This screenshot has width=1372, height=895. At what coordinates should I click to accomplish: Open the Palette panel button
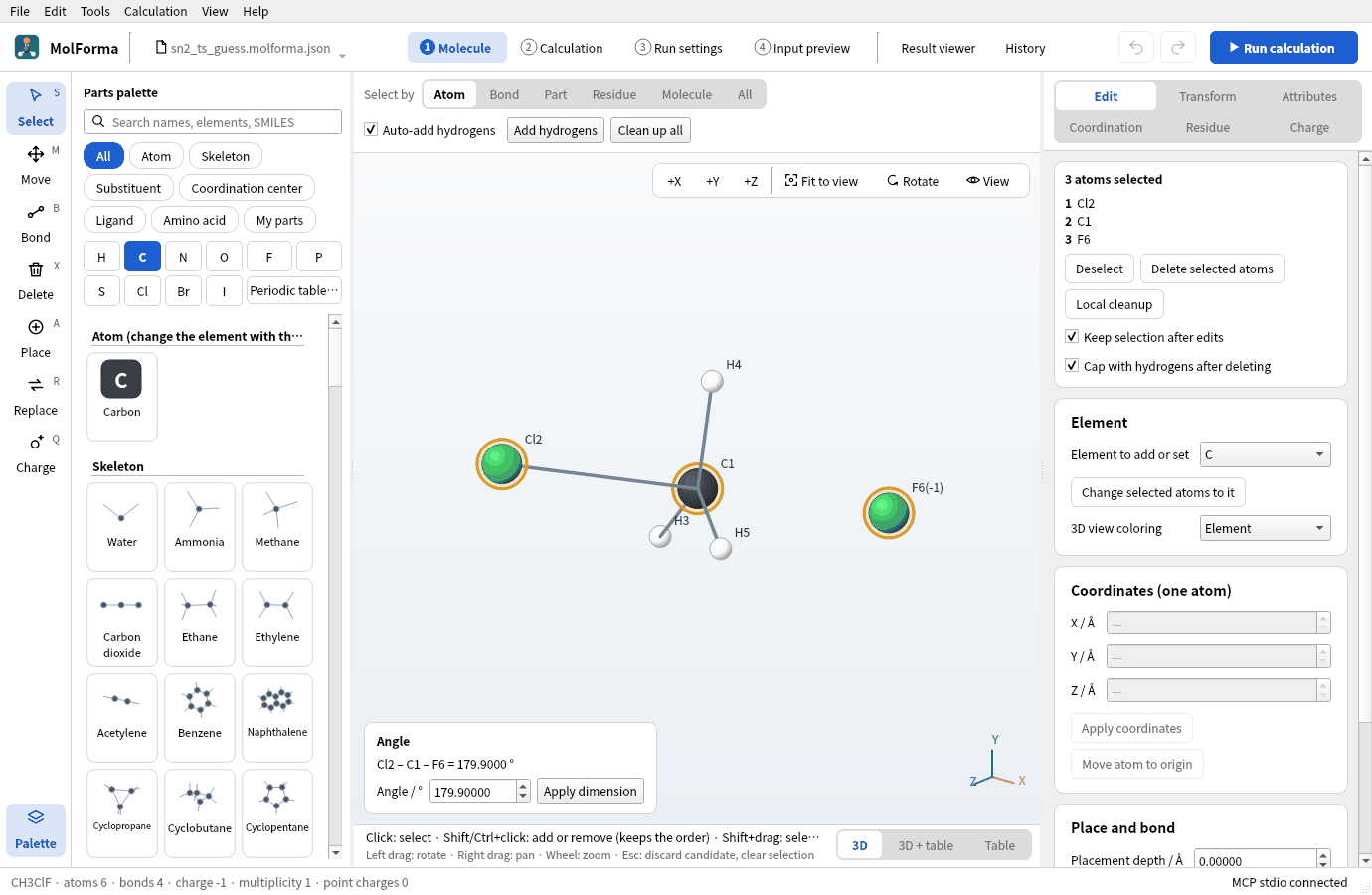(x=36, y=829)
